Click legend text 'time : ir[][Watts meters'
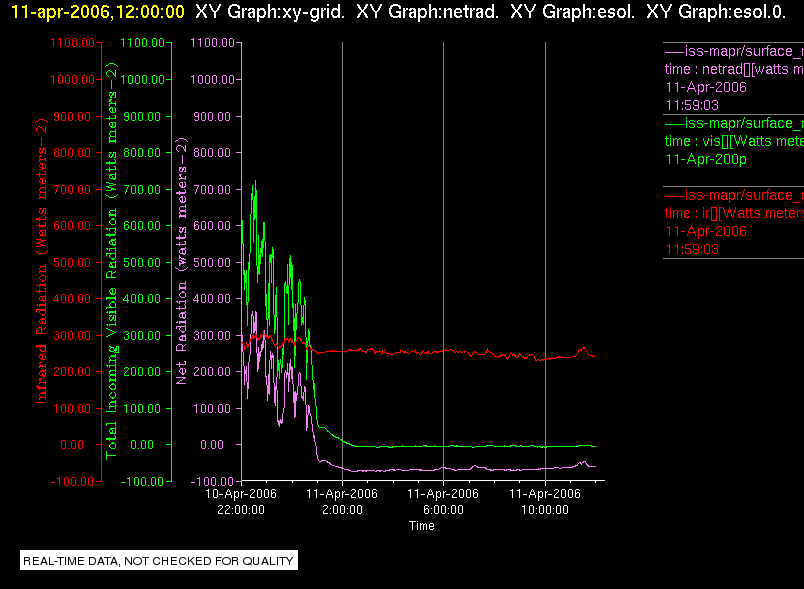This screenshot has height=589, width=804. pos(734,213)
